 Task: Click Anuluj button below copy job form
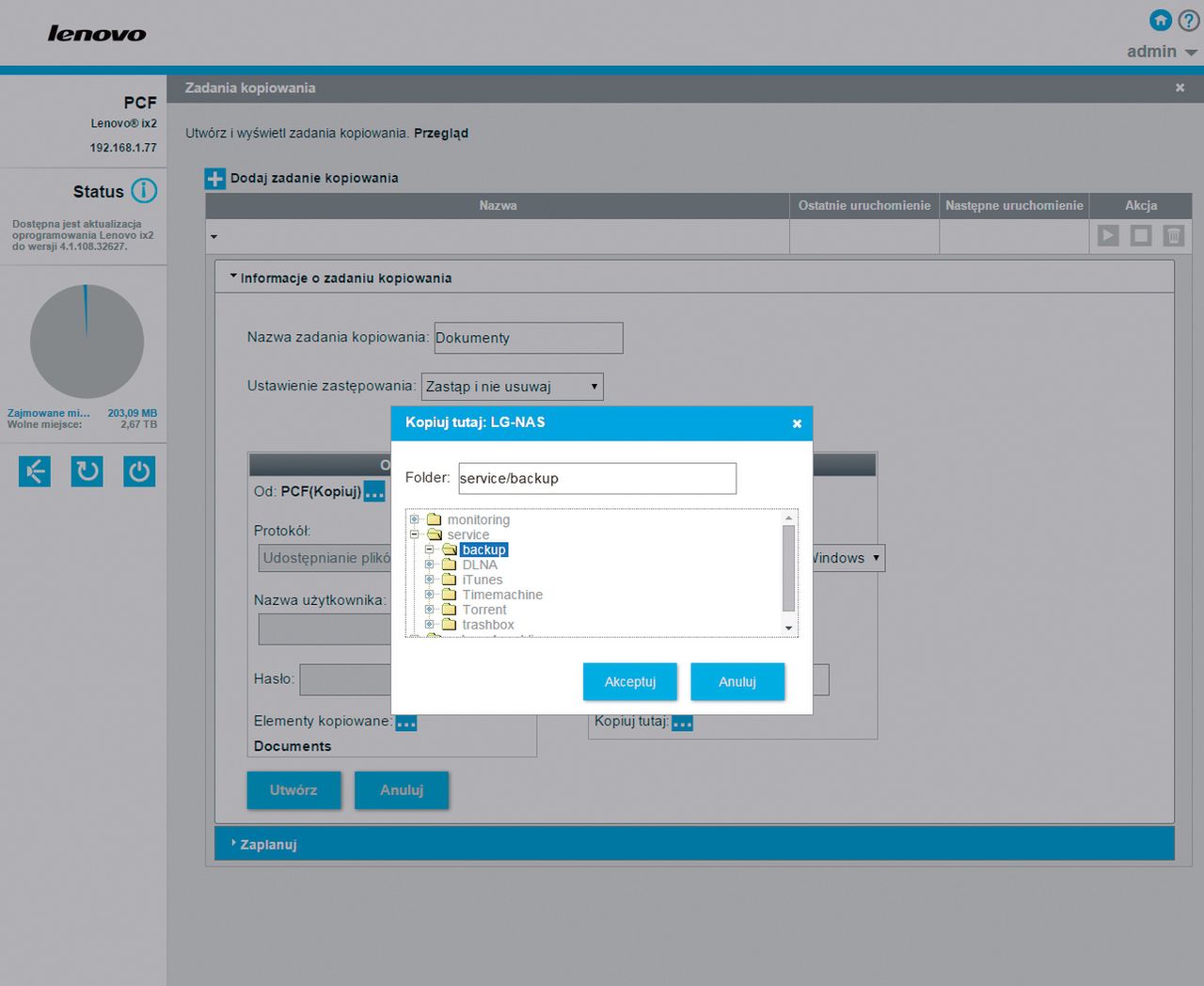pyautogui.click(x=402, y=790)
